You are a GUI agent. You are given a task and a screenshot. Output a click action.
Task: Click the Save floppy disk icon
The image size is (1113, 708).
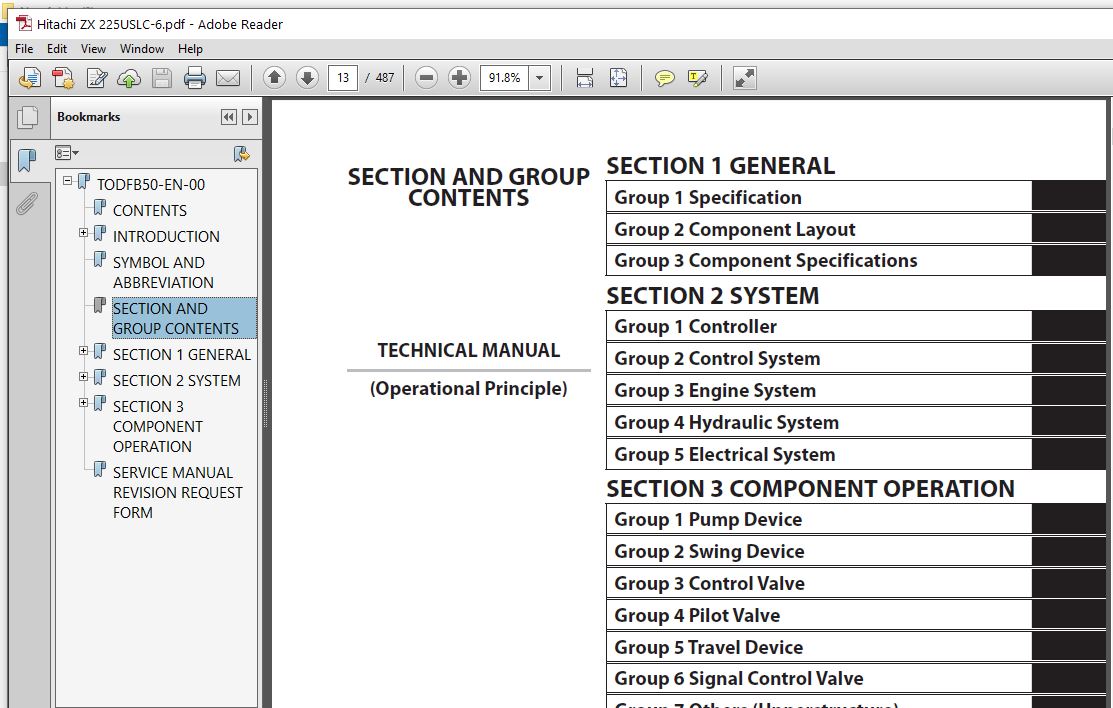(162, 77)
